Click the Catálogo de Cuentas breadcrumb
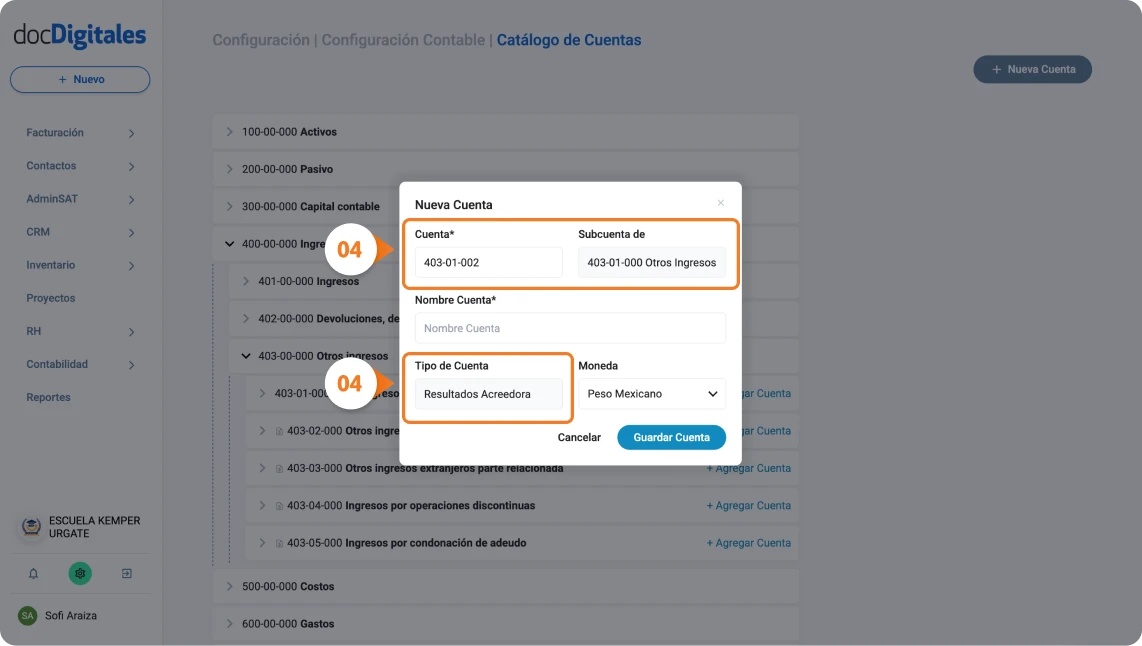Viewport: 1142px width, 646px height. (x=569, y=39)
